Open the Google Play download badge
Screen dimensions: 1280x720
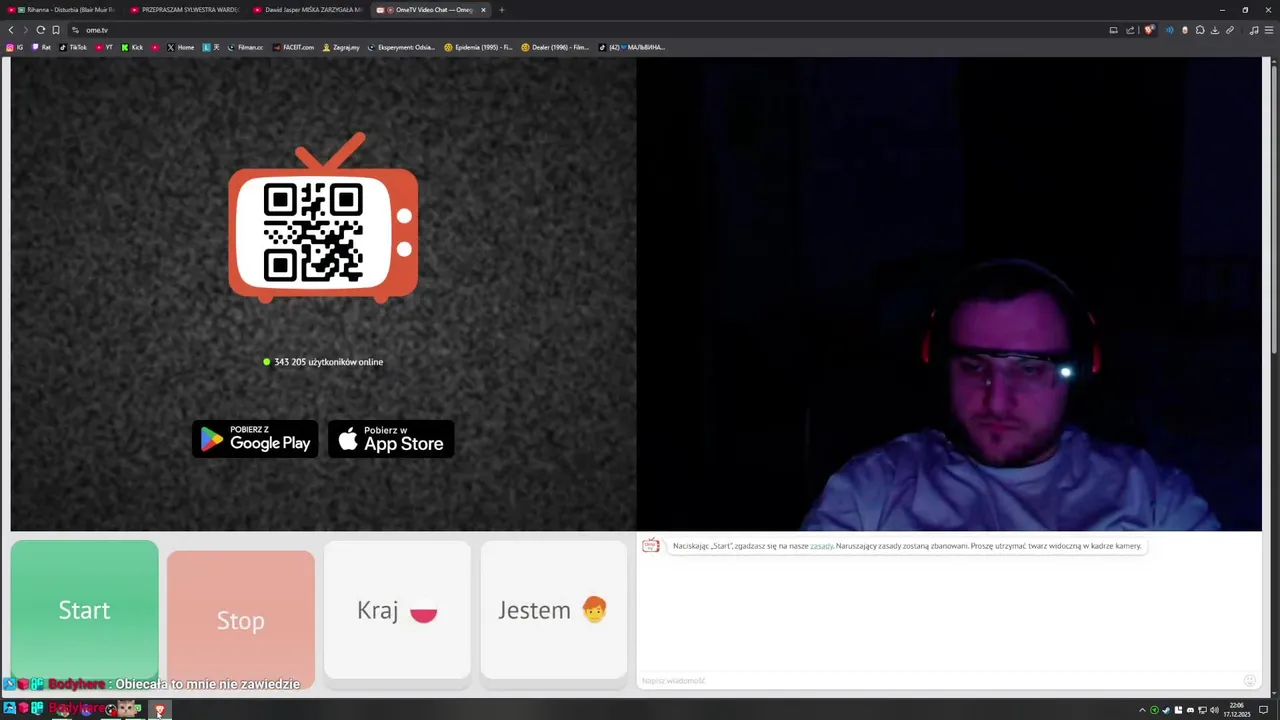click(255, 439)
